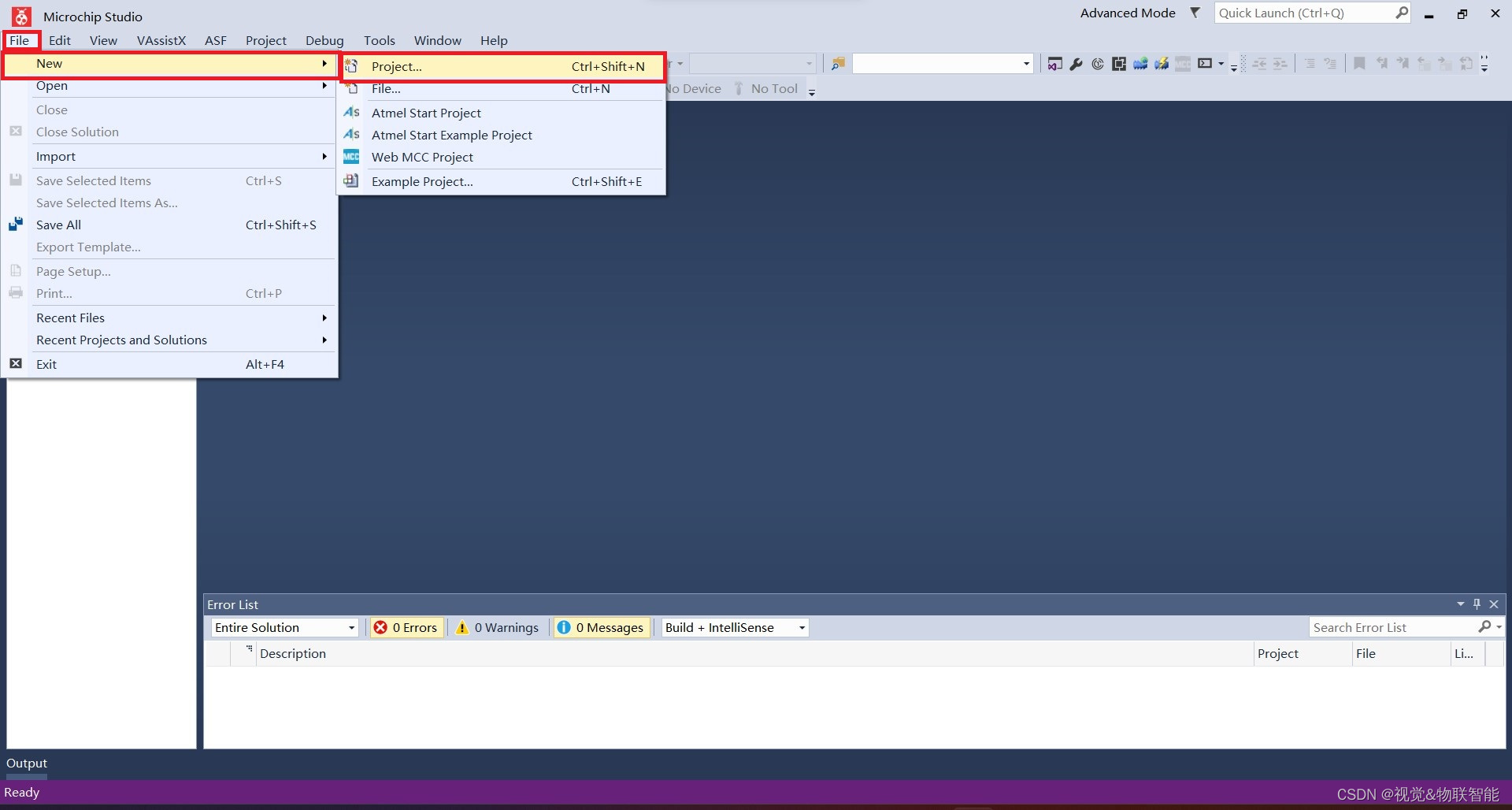
Task: Click the Save All disk icon
Action: (x=16, y=225)
